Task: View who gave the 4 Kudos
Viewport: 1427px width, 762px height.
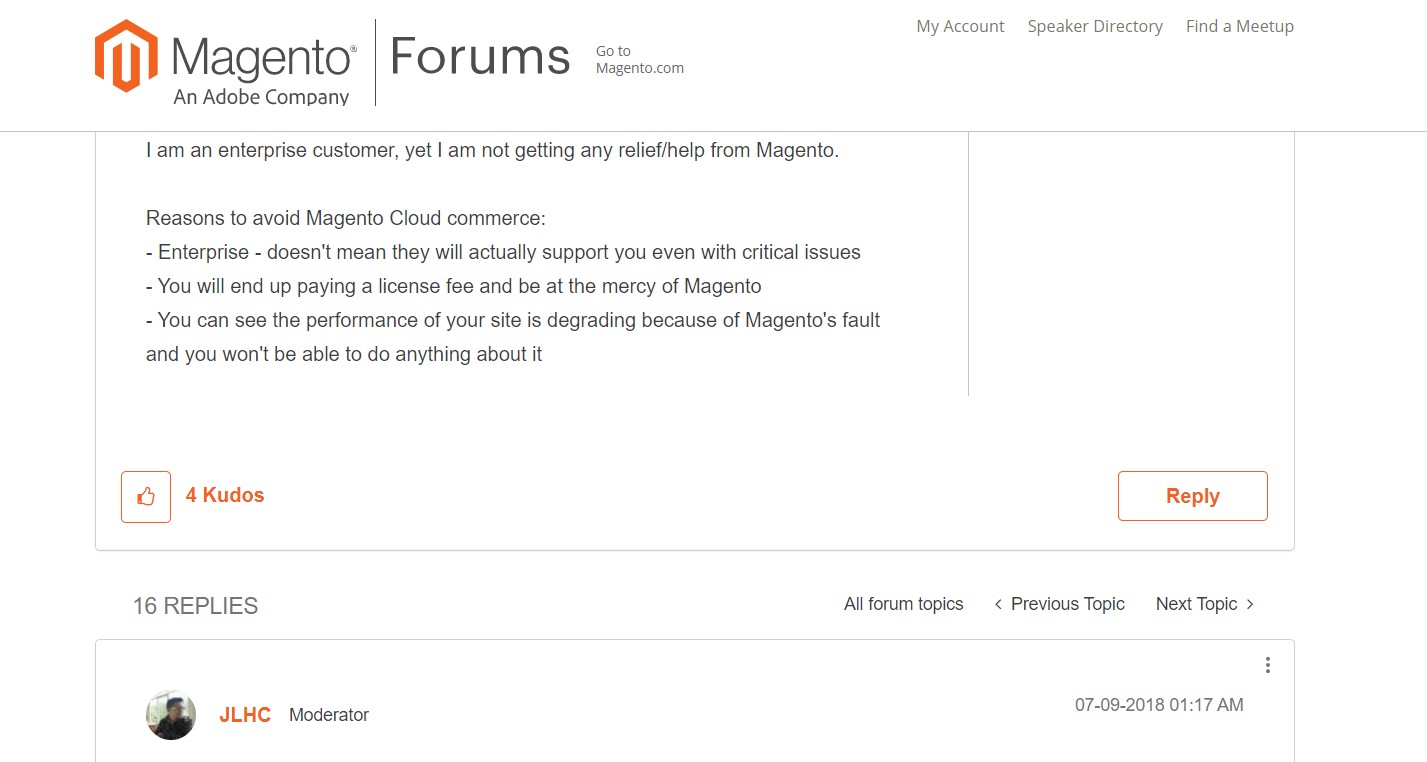Action: point(225,495)
